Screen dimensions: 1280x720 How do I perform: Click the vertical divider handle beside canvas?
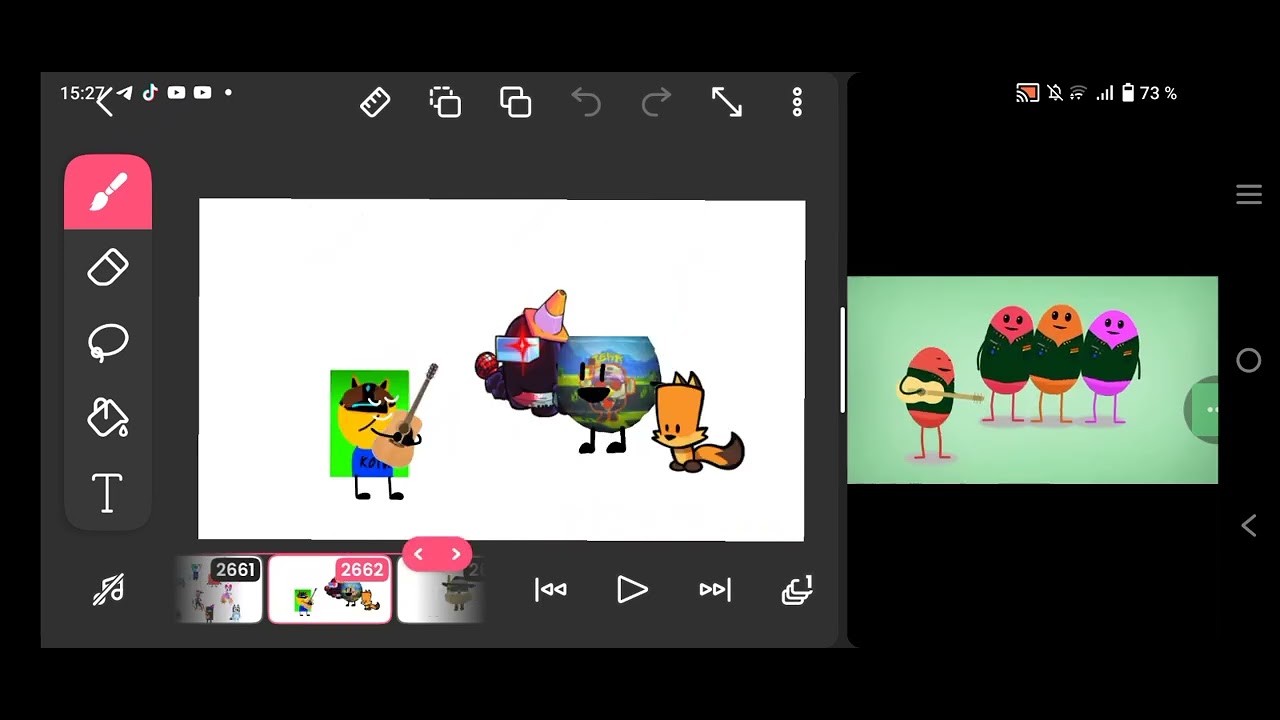point(842,360)
